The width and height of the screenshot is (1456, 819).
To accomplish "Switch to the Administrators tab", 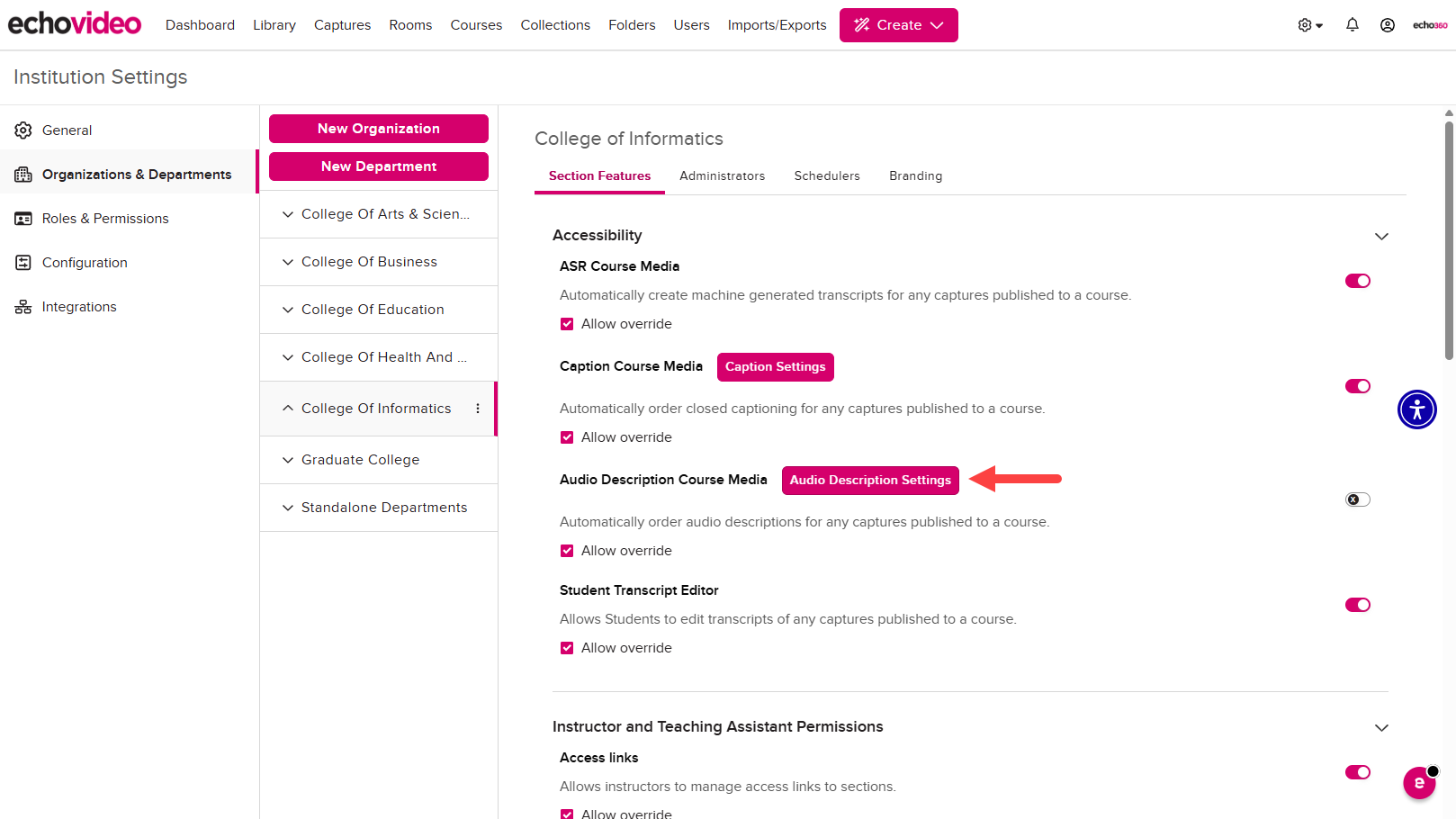I will (x=722, y=175).
